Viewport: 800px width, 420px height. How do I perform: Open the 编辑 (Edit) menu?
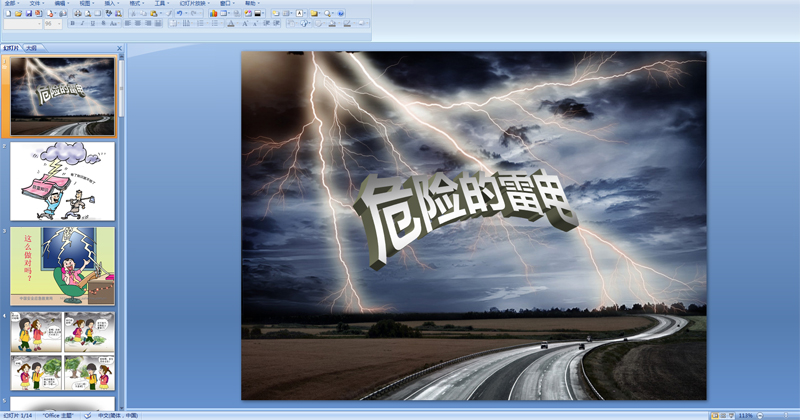tap(61, 3)
